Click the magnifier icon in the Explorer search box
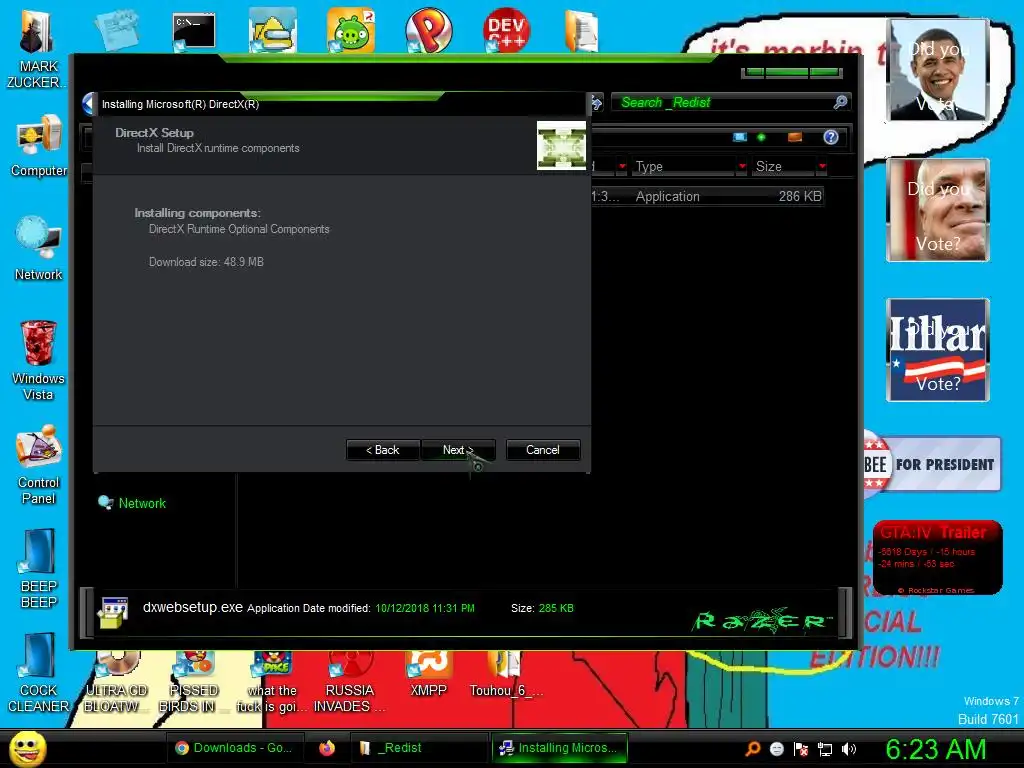Viewport: 1024px width, 768px height. tap(840, 102)
